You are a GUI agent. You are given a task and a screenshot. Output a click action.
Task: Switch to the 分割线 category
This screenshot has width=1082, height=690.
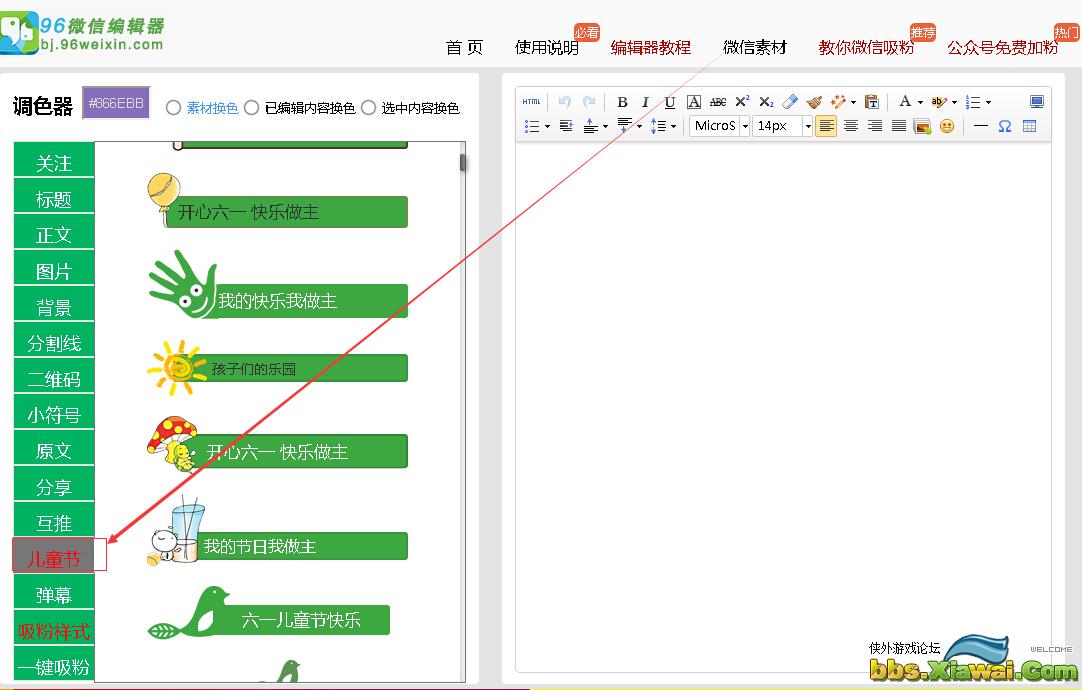pyautogui.click(x=54, y=343)
